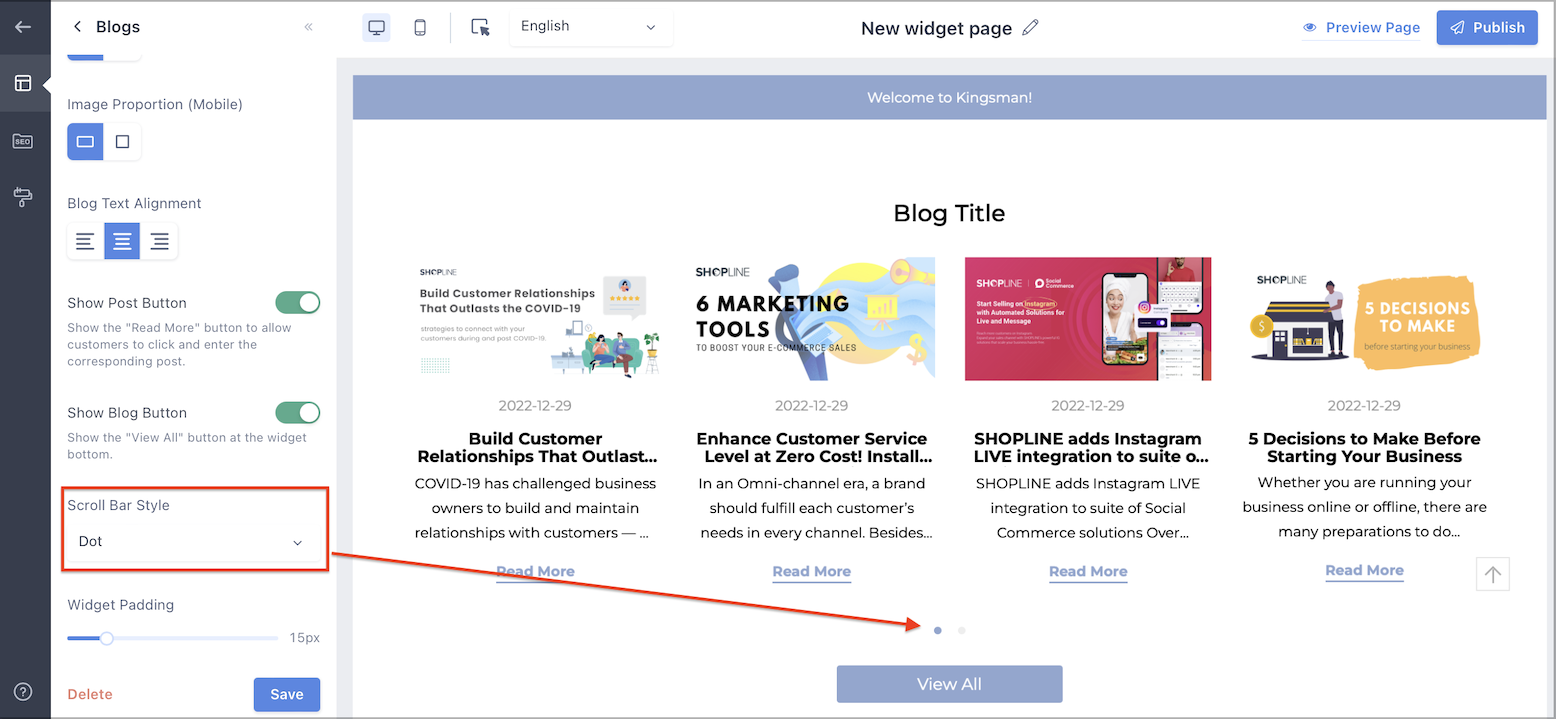The width and height of the screenshot is (1556, 719).
Task: Select rectangle mobile image proportion
Action: click(x=85, y=142)
